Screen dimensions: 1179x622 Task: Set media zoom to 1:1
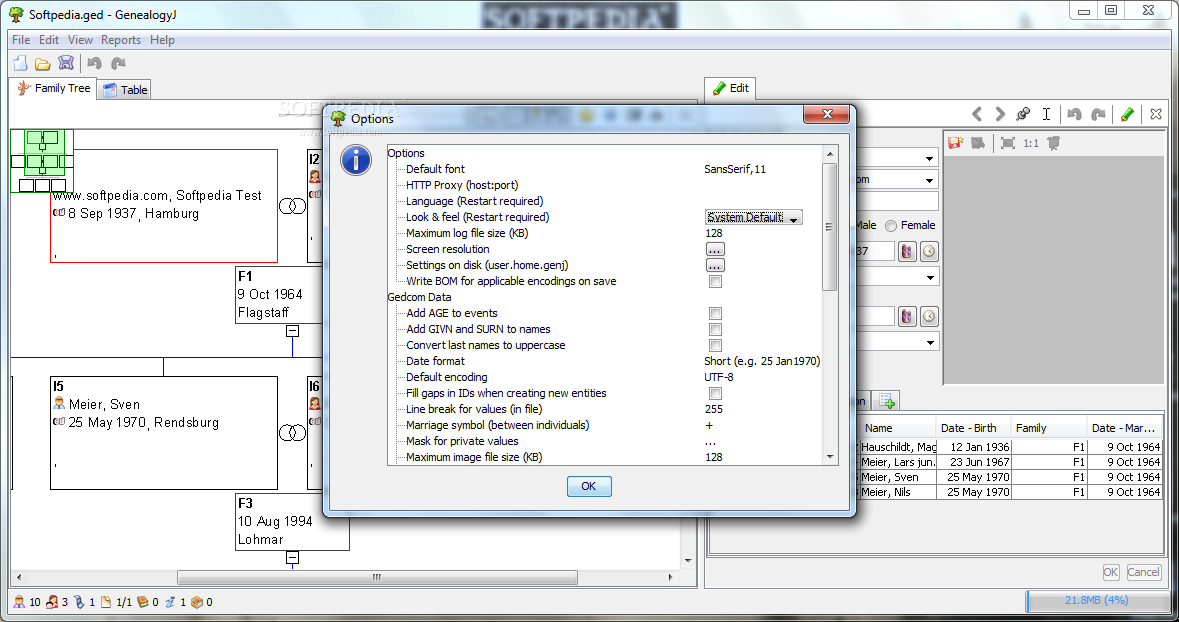click(1031, 143)
